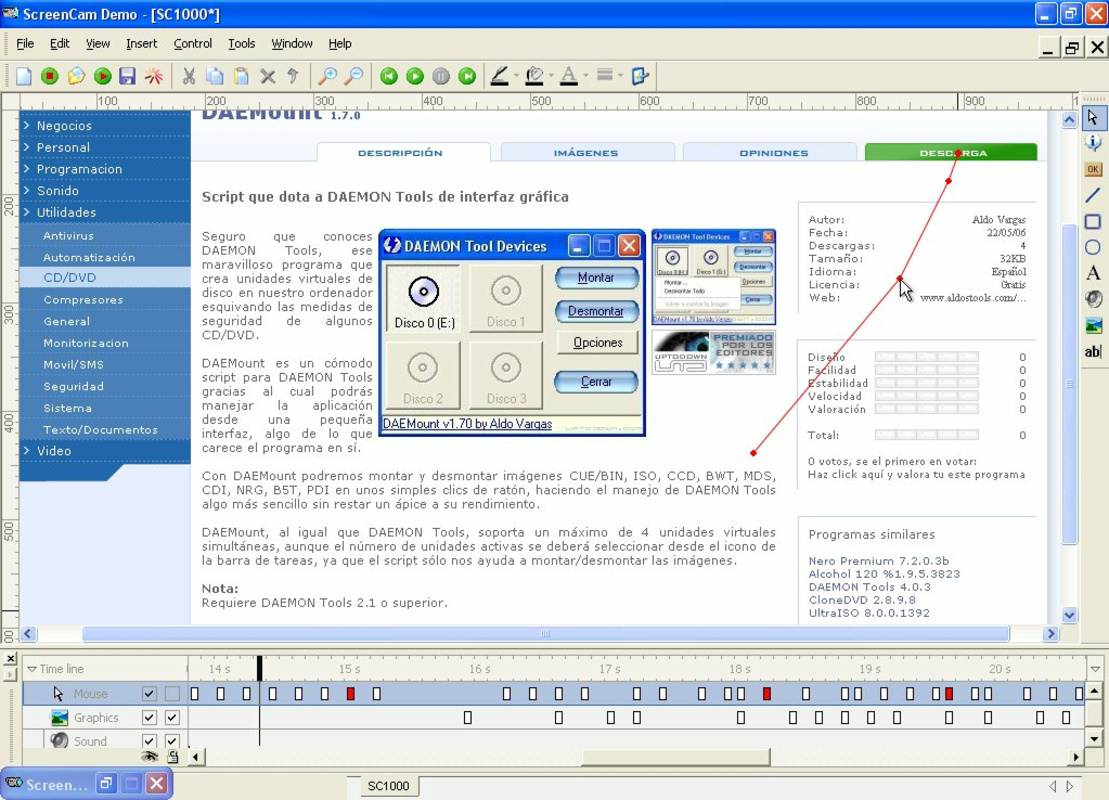Click the Desmontar button

pos(596,311)
